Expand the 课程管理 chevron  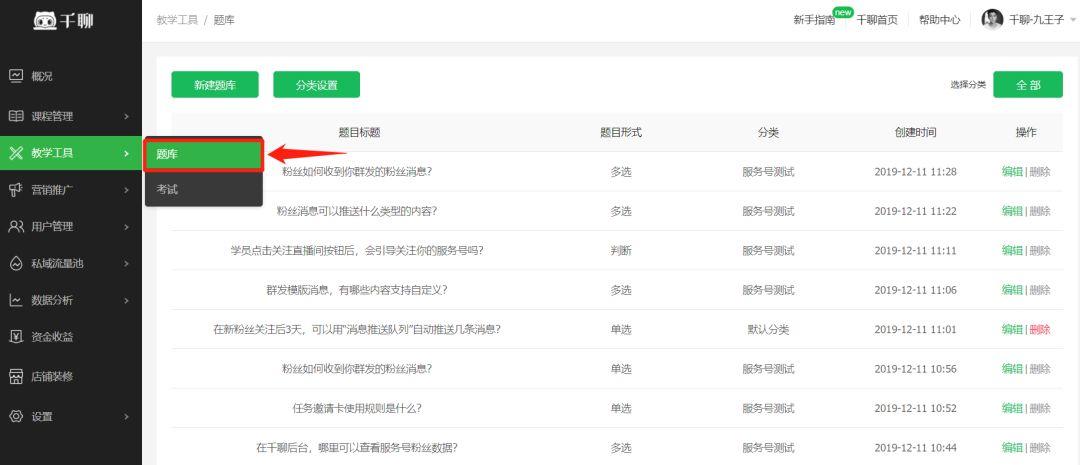coord(126,116)
